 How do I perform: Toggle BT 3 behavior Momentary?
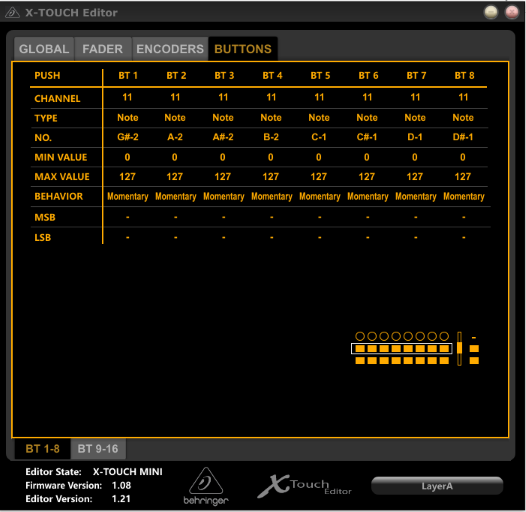tap(224, 197)
